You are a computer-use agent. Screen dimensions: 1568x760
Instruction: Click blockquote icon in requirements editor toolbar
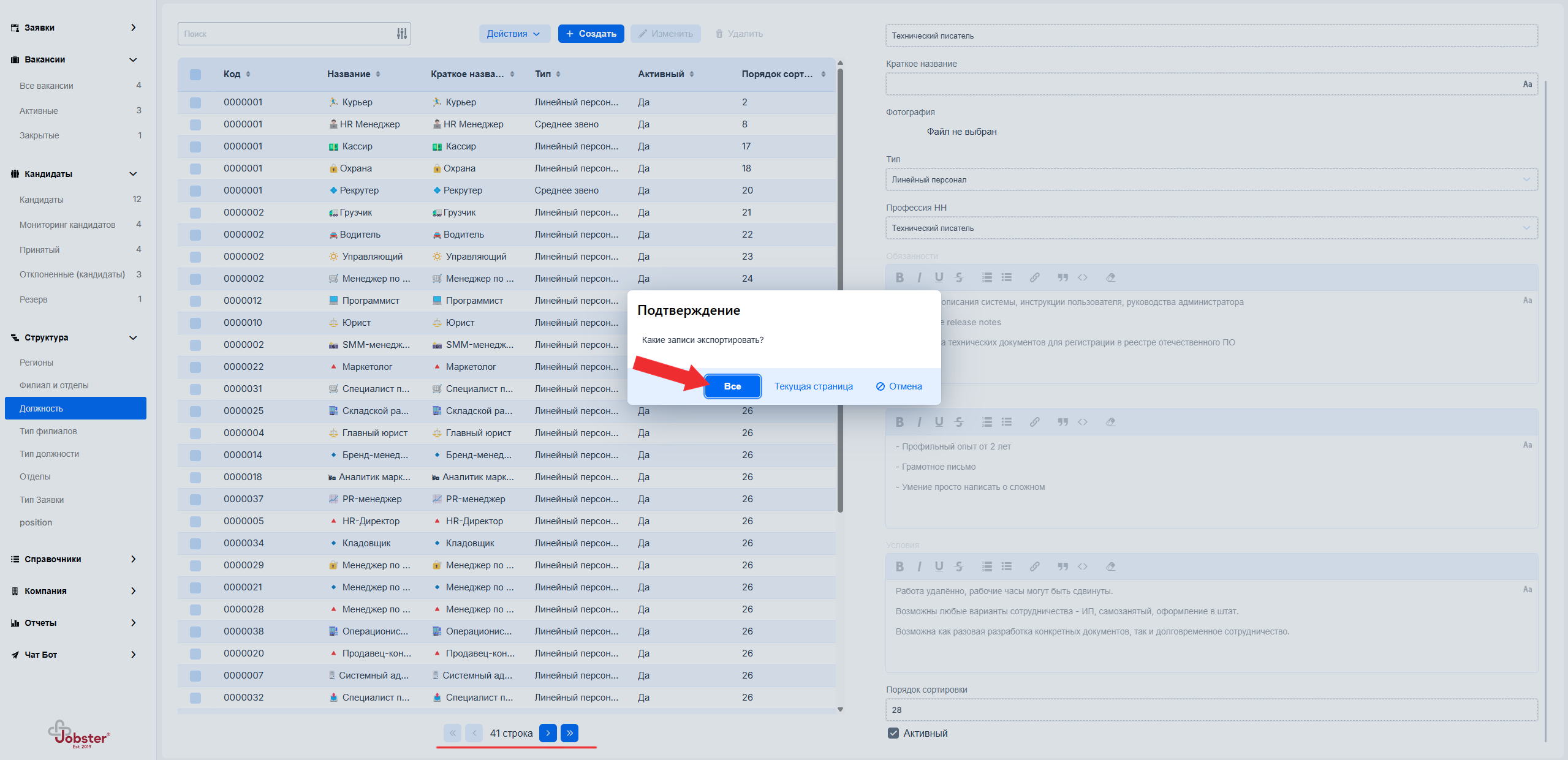click(1062, 422)
